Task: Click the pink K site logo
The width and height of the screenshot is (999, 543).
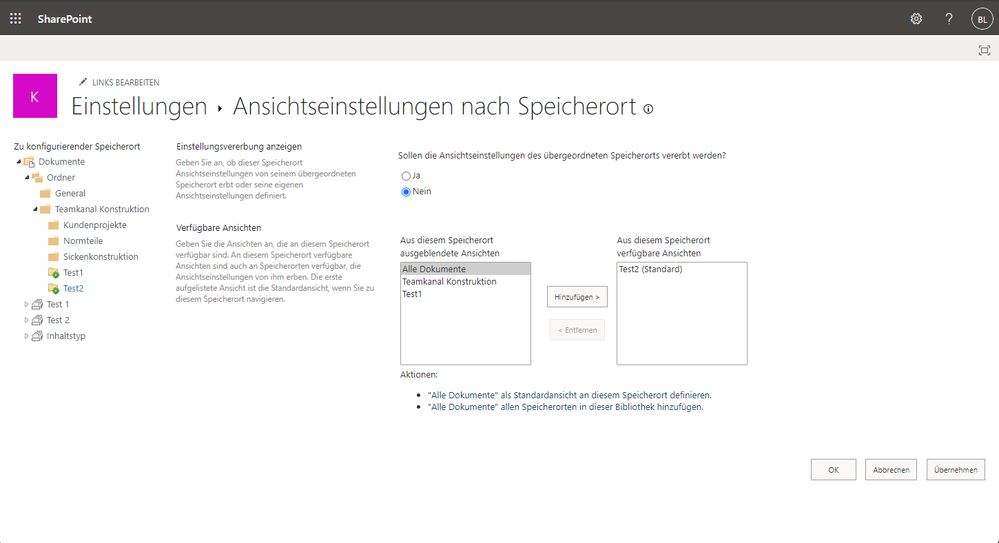Action: point(35,96)
